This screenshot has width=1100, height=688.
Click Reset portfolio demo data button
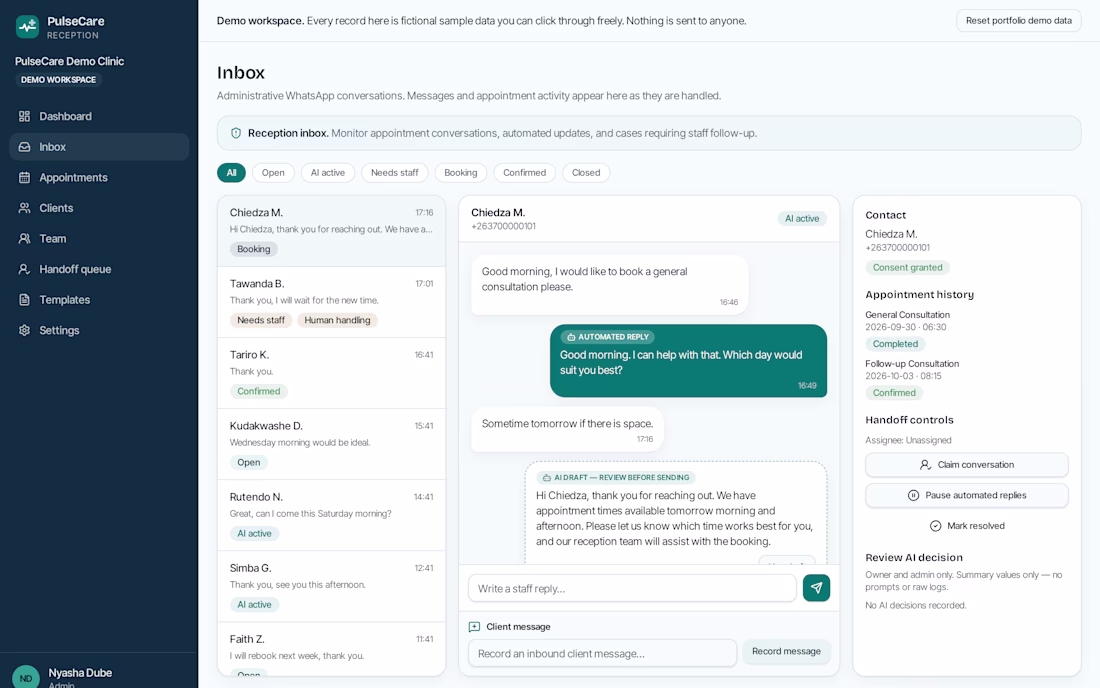coord(1019,21)
